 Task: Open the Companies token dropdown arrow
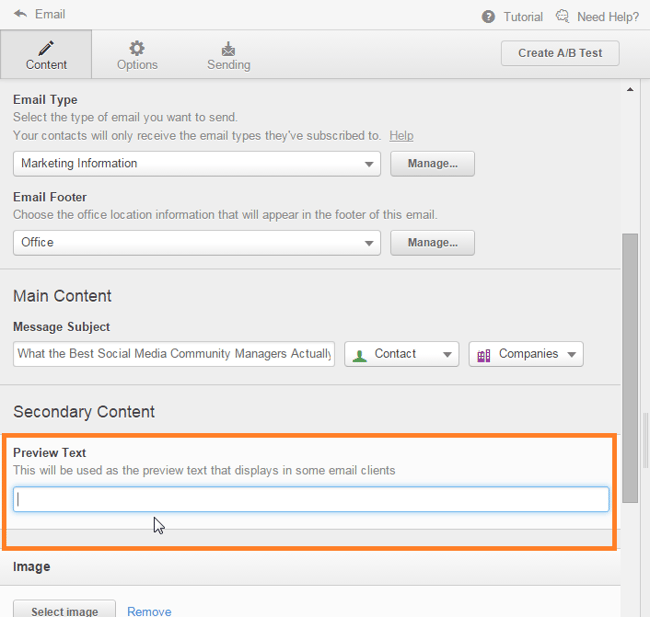pos(571,354)
